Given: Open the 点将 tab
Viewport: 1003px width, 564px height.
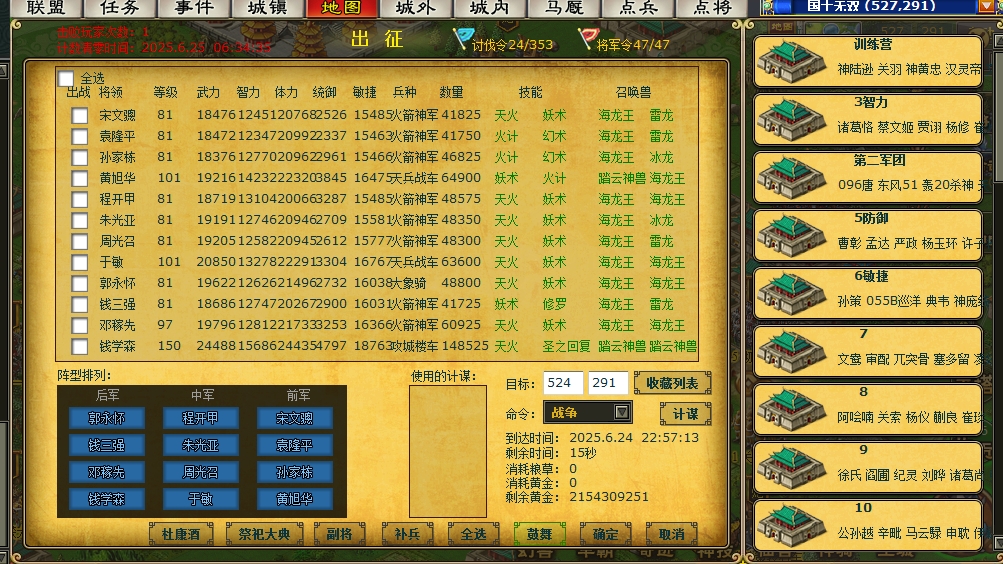Looking at the screenshot, I should click(711, 8).
